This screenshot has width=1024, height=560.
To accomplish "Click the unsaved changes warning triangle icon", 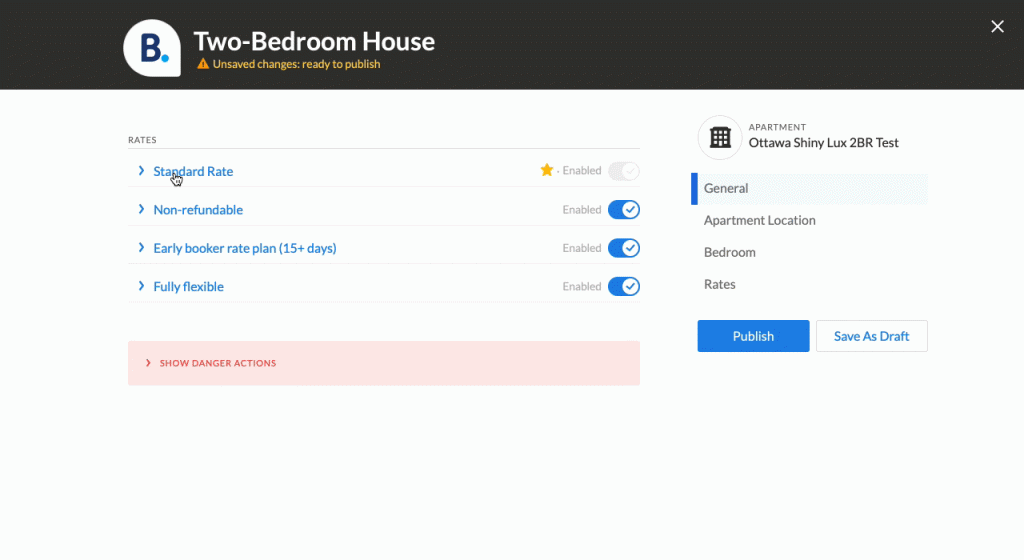I will pos(203,64).
